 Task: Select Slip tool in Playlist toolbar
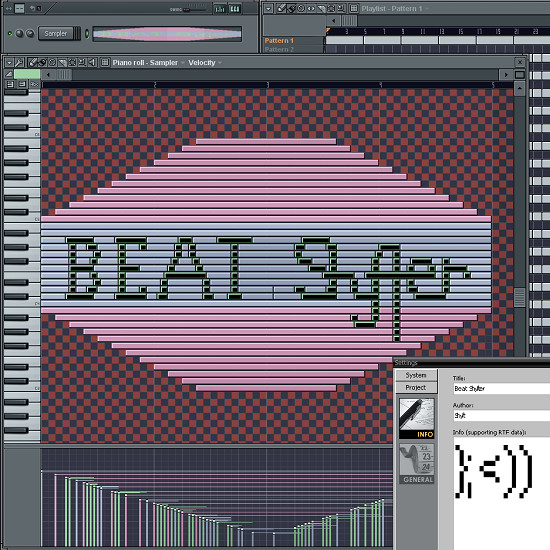pyautogui.click(x=311, y=8)
